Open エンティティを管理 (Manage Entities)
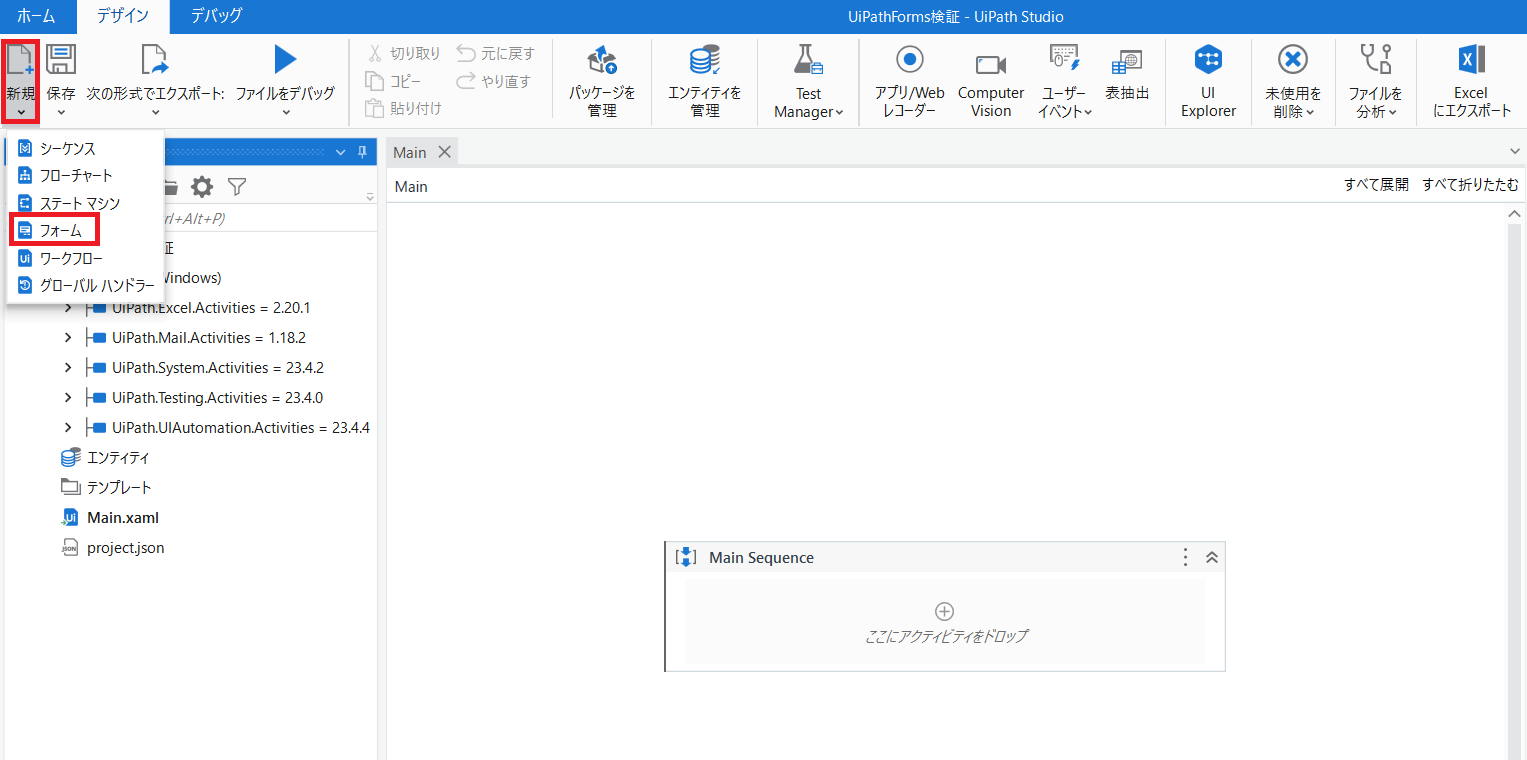Image resolution: width=1527 pixels, height=760 pixels. 705,80
